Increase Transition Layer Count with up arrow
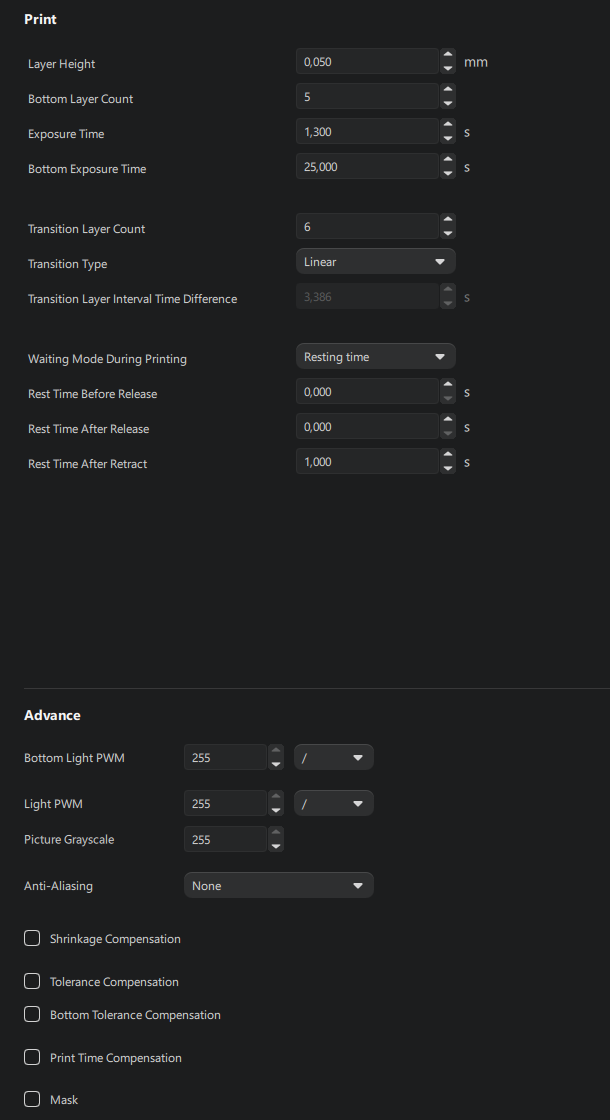This screenshot has width=610, height=1120. tap(448, 220)
